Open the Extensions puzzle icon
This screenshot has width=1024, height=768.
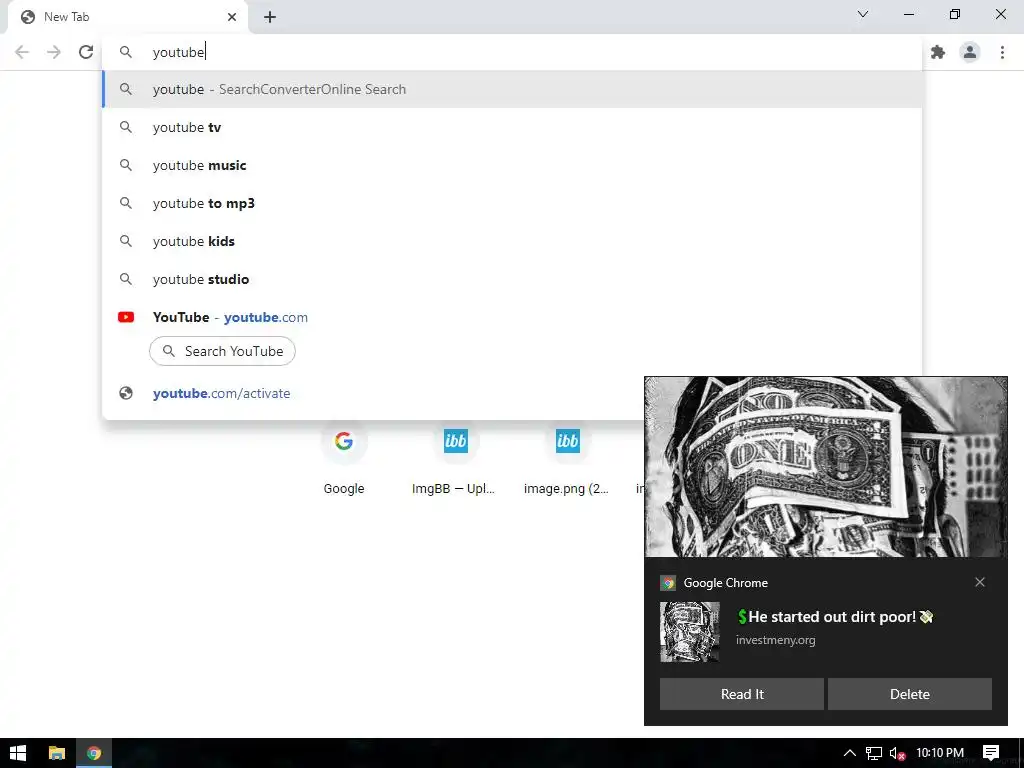(x=938, y=52)
